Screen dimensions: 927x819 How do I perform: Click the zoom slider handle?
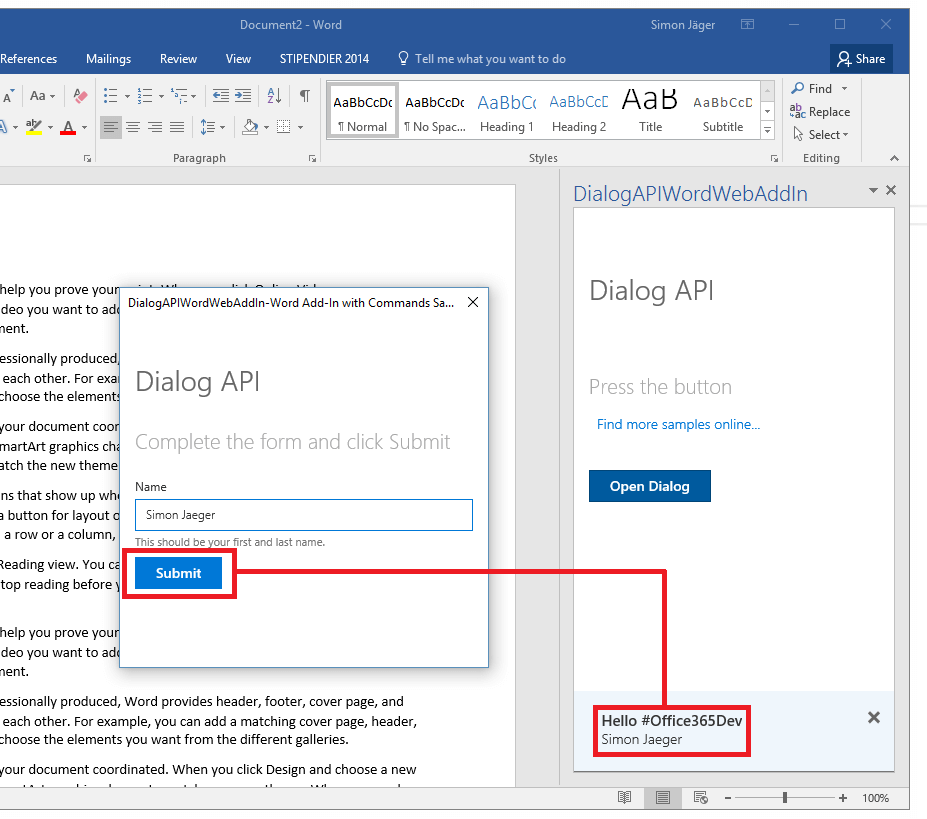(x=785, y=797)
